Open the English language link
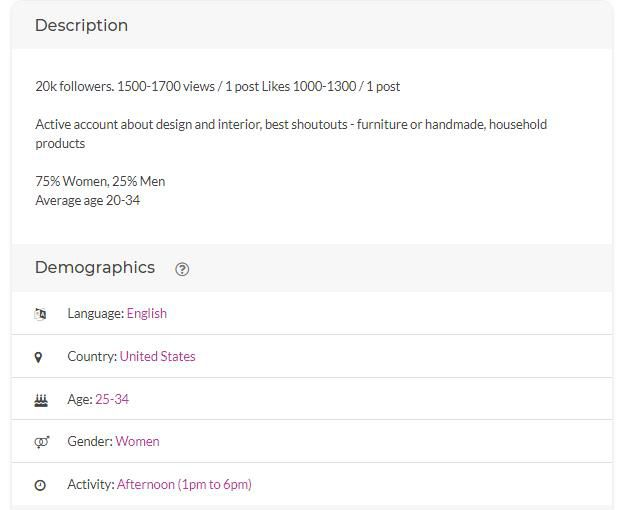 point(147,313)
